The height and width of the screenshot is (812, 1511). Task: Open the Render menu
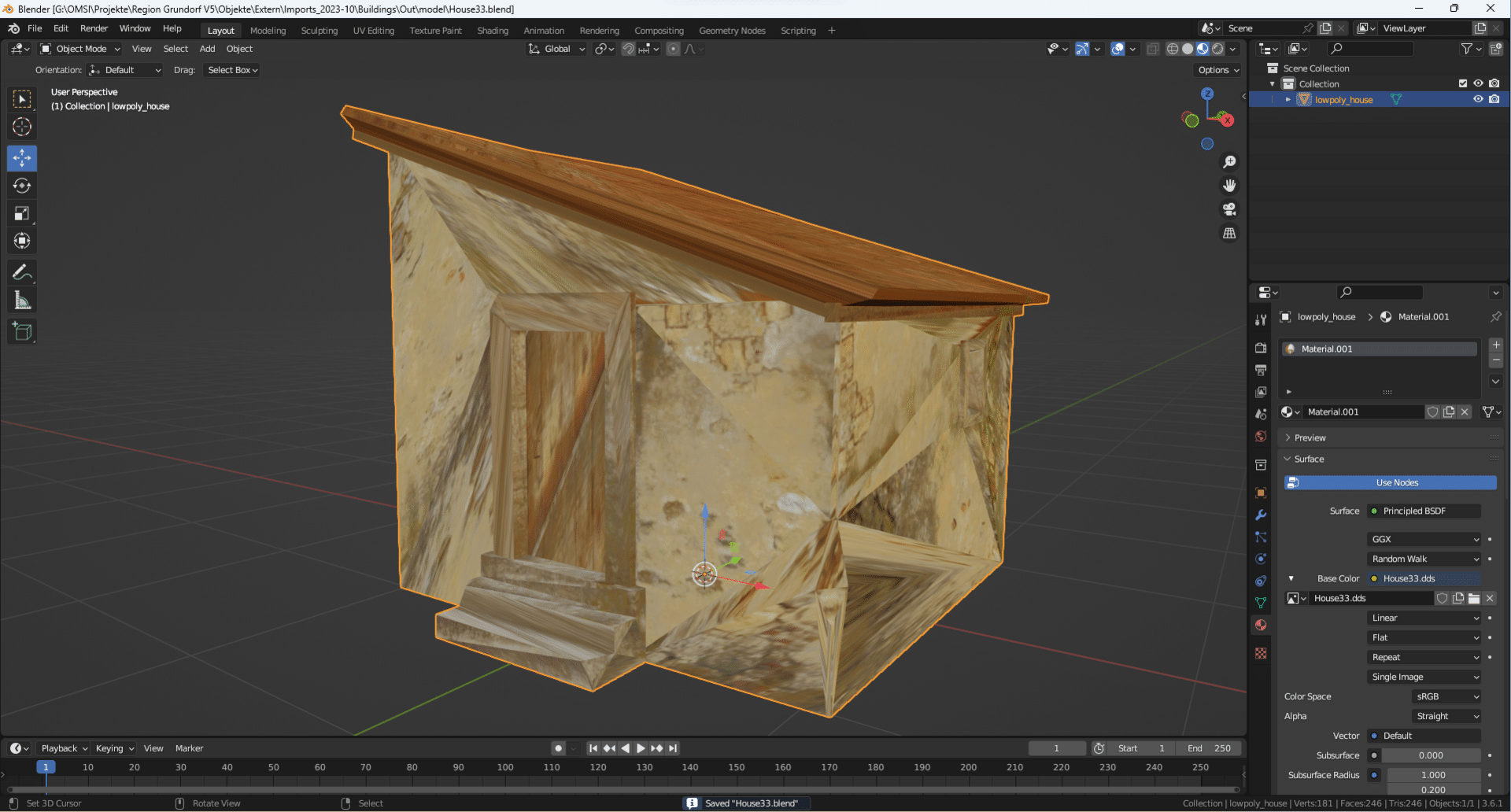(x=94, y=28)
